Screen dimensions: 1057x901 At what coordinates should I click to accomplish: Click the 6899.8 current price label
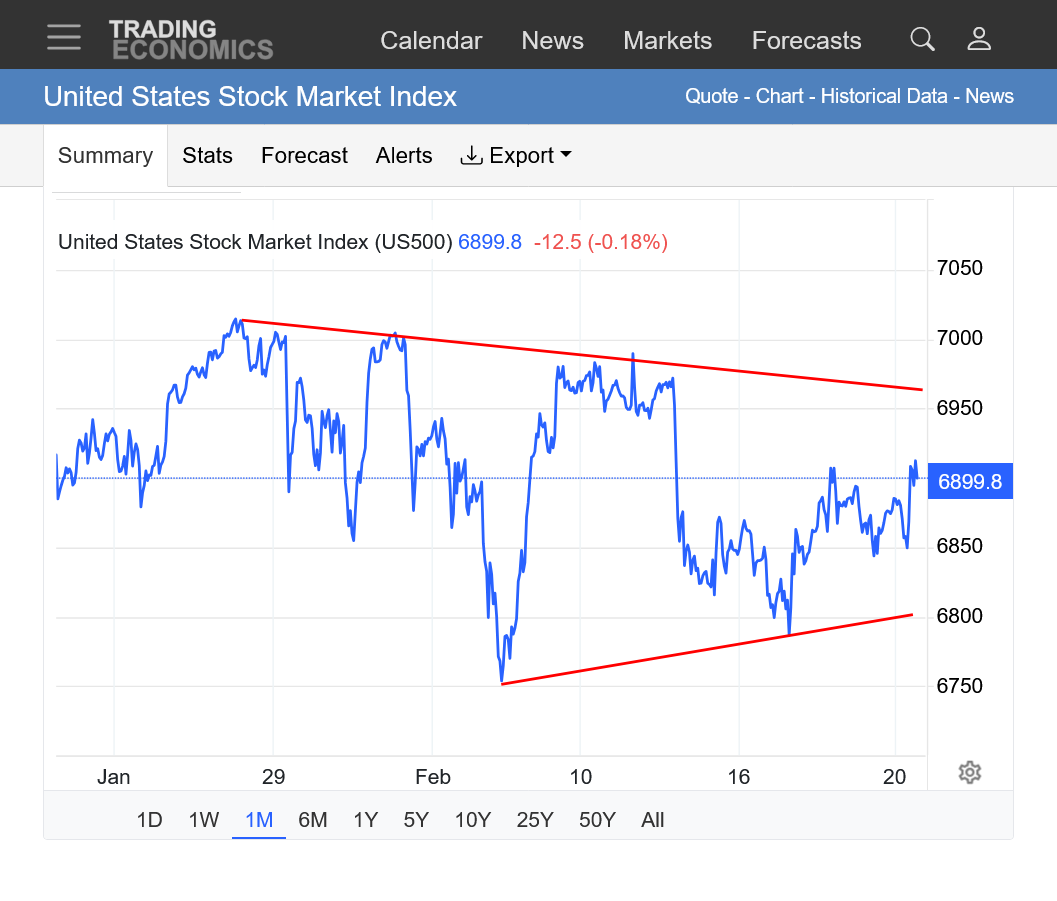(x=970, y=481)
